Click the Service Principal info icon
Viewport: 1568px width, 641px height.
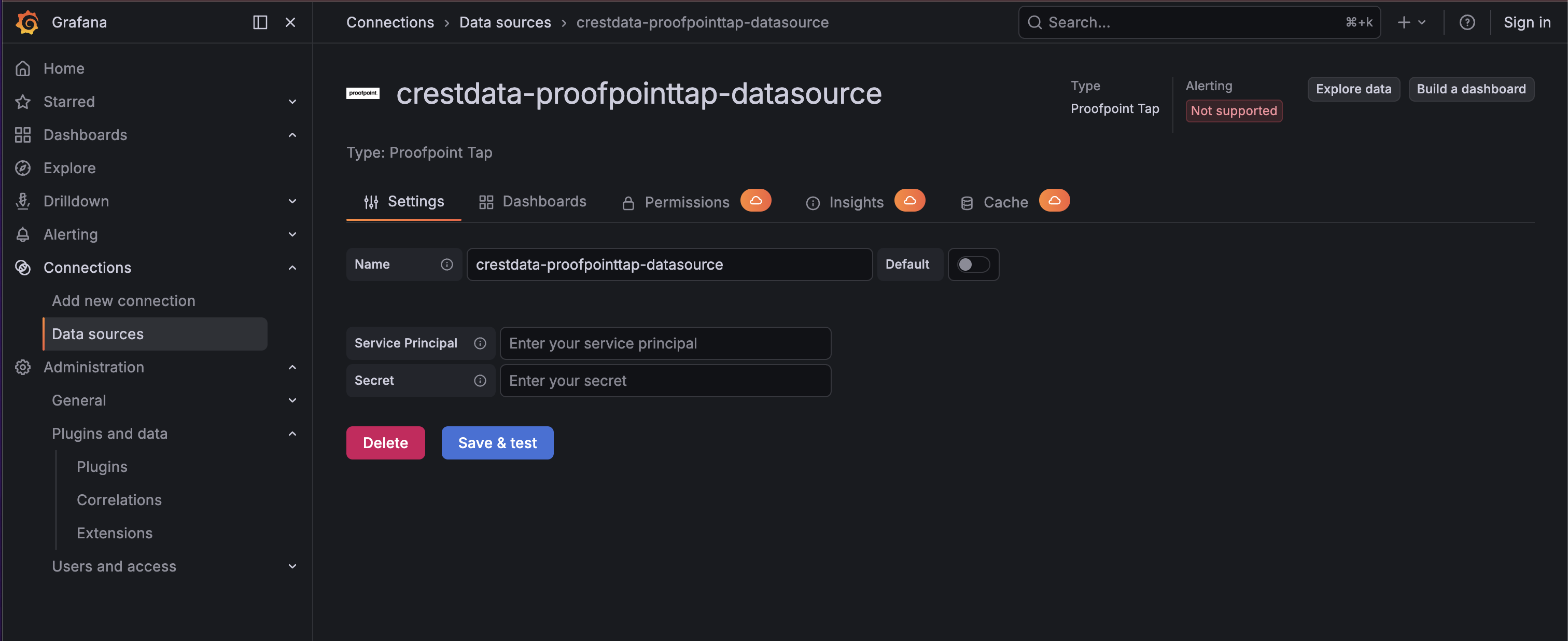pyautogui.click(x=480, y=343)
